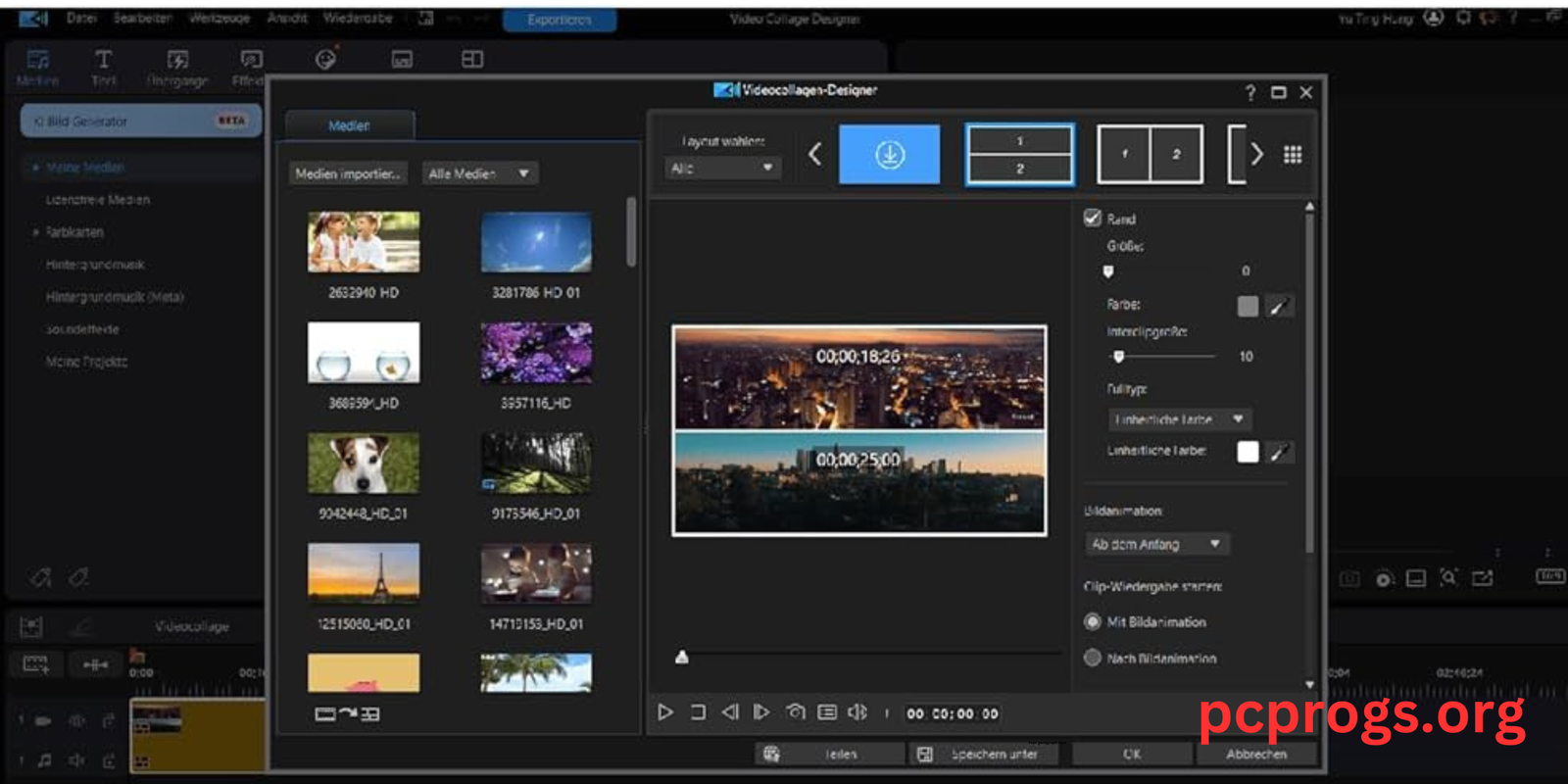Click the gray Farbe color swatch
This screenshot has height=784, width=1568.
pyautogui.click(x=1248, y=307)
